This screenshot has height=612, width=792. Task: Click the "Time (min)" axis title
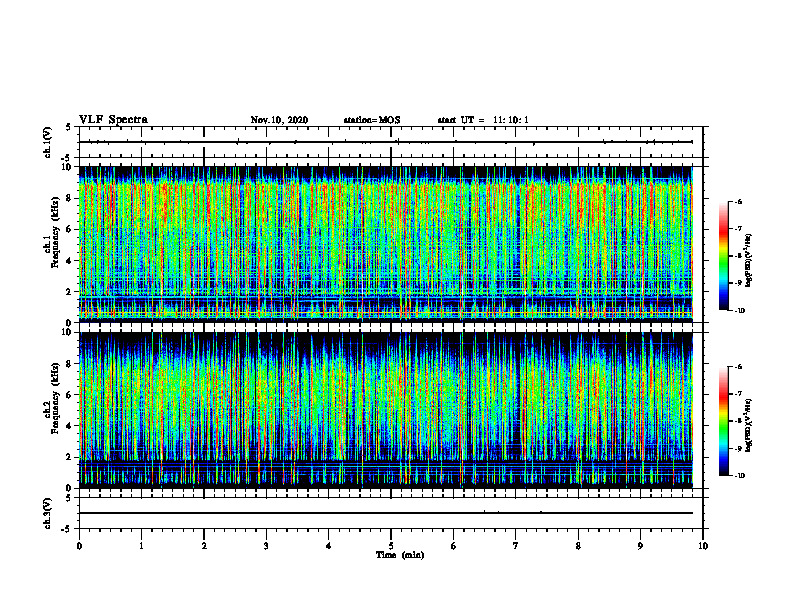(400, 555)
